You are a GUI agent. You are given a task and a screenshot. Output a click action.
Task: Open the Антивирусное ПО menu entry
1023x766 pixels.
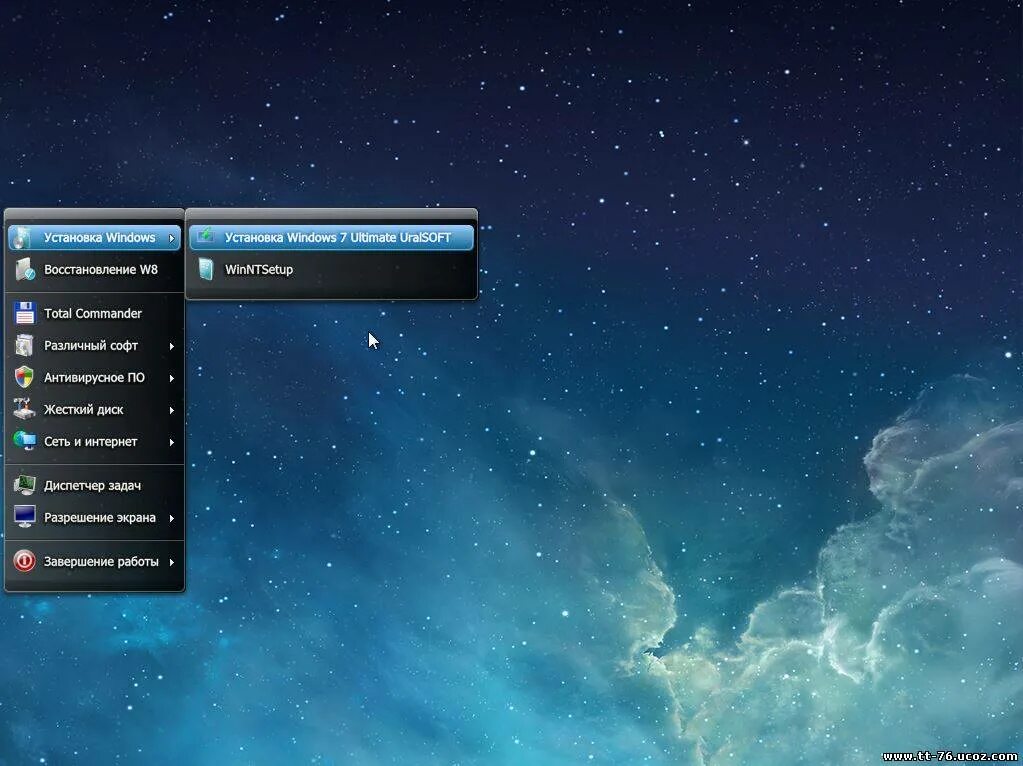[x=95, y=377]
